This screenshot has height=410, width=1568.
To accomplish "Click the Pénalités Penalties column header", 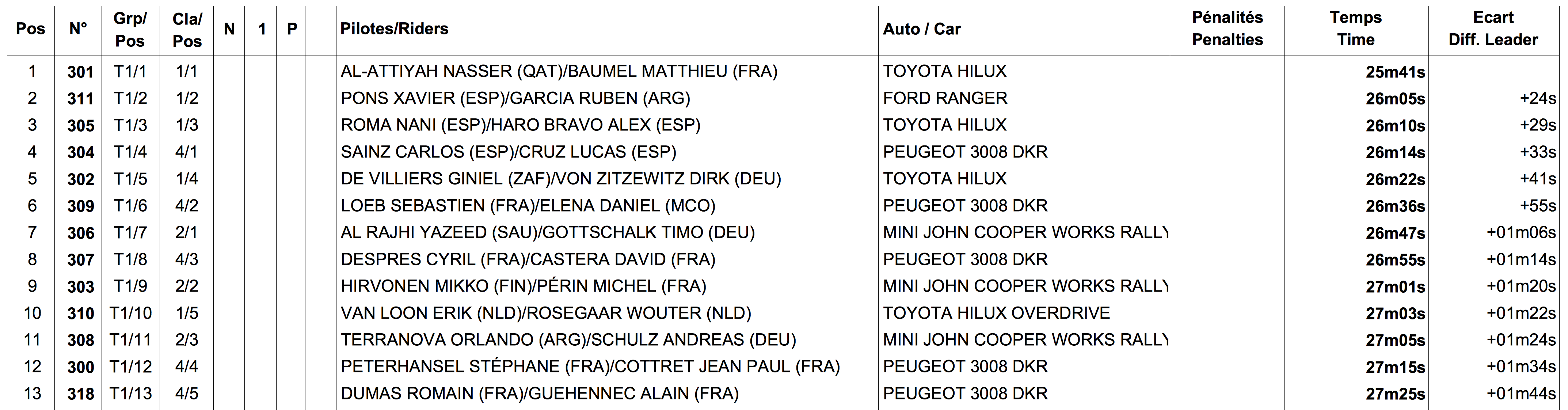I will 1226,29.
